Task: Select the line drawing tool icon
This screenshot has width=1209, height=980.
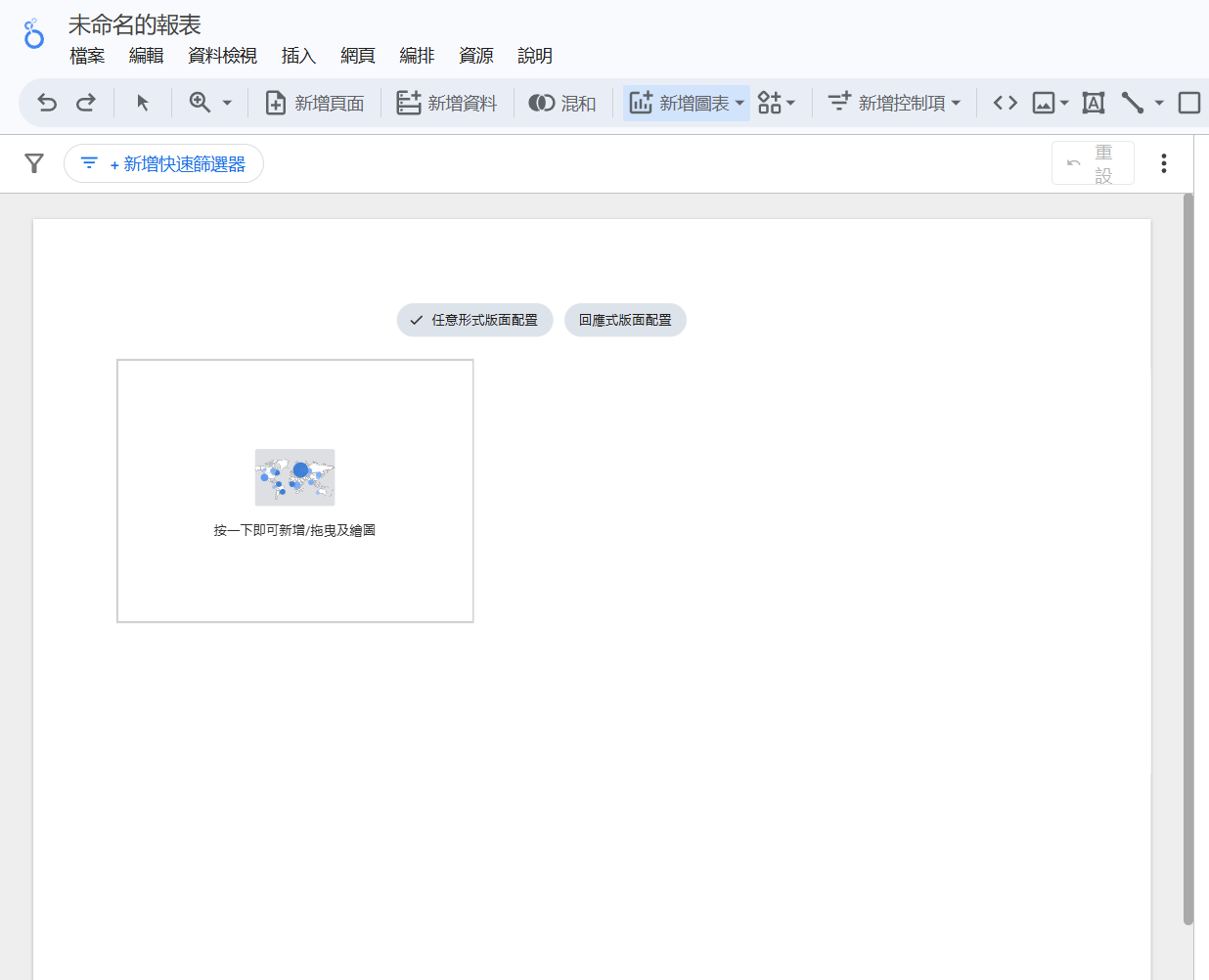Action: 1133,103
